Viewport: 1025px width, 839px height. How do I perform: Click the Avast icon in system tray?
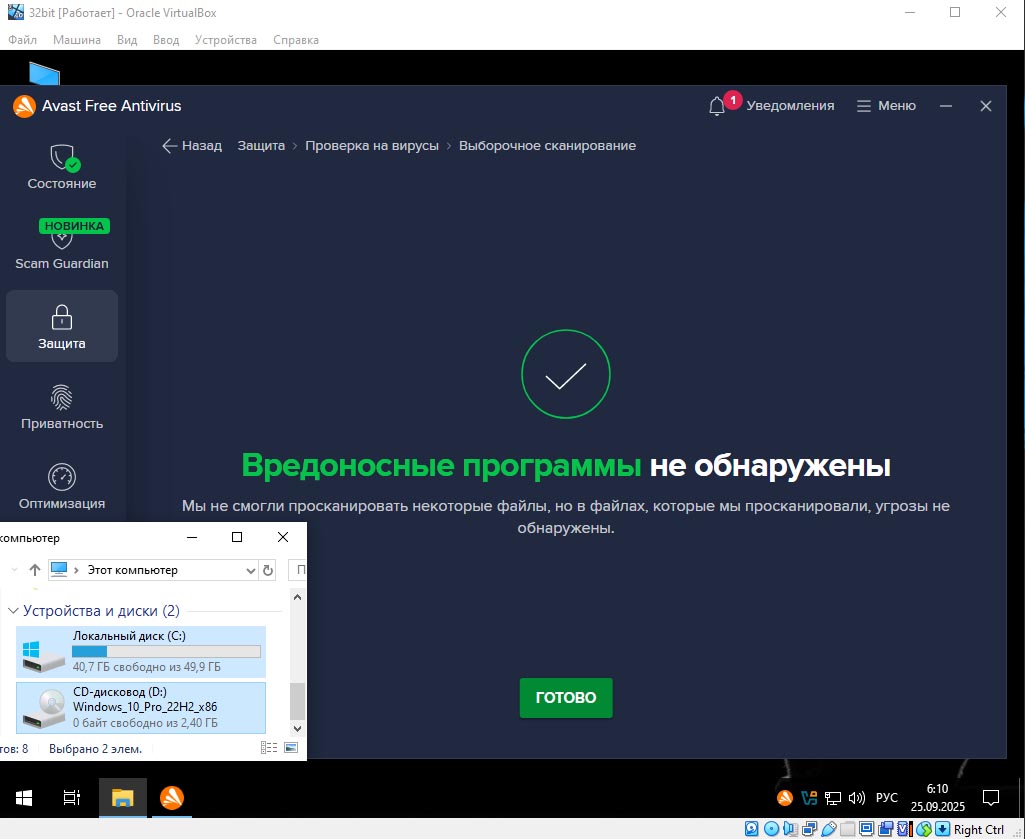(785, 798)
